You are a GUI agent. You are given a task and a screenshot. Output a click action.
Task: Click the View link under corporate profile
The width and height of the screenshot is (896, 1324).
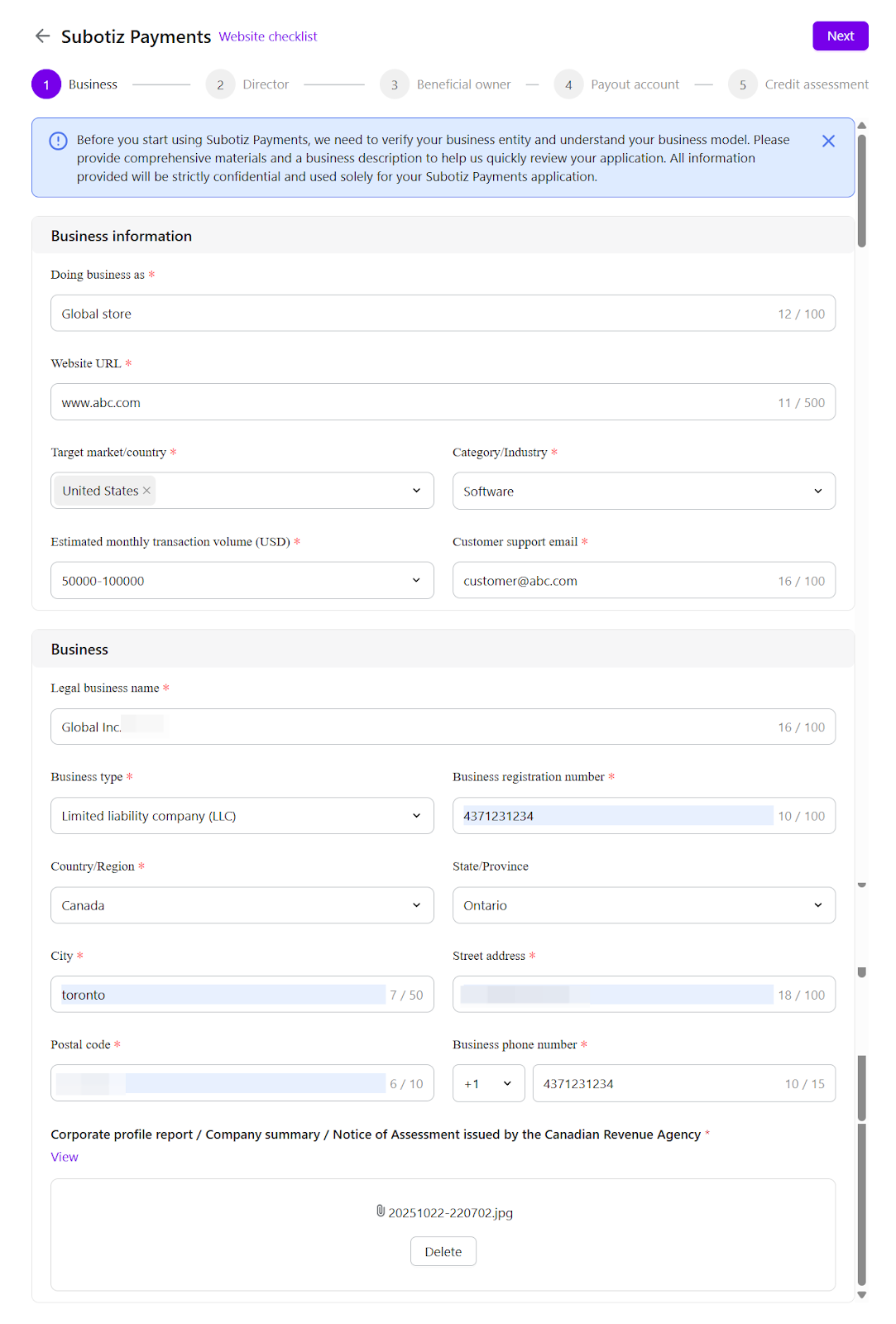click(65, 1157)
